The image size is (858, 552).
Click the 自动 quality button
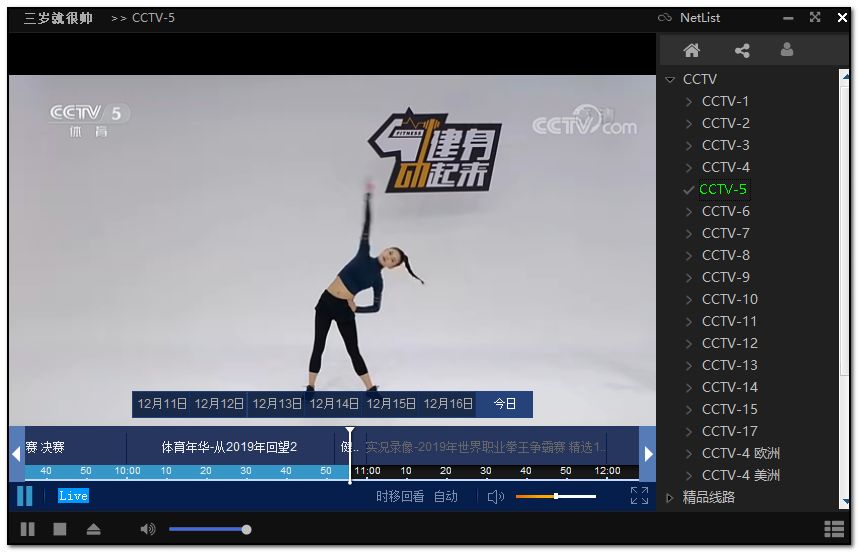click(445, 497)
